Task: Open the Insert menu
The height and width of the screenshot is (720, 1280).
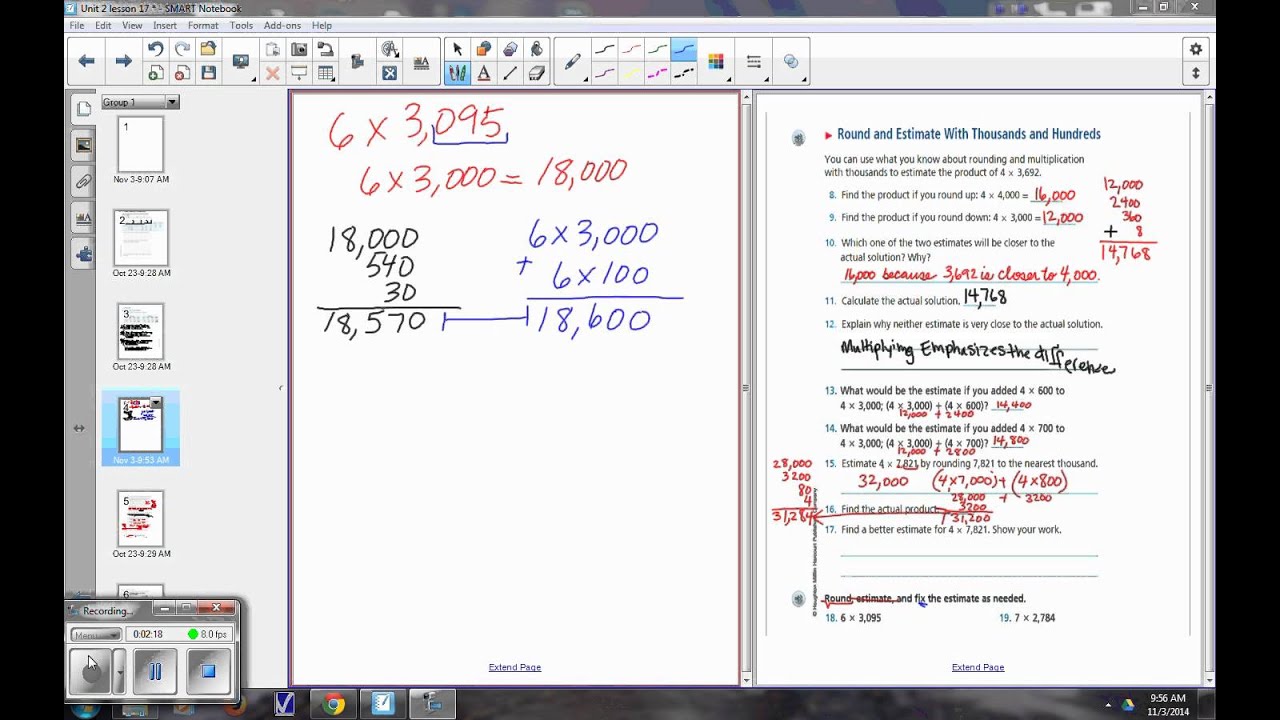Action: click(x=165, y=25)
